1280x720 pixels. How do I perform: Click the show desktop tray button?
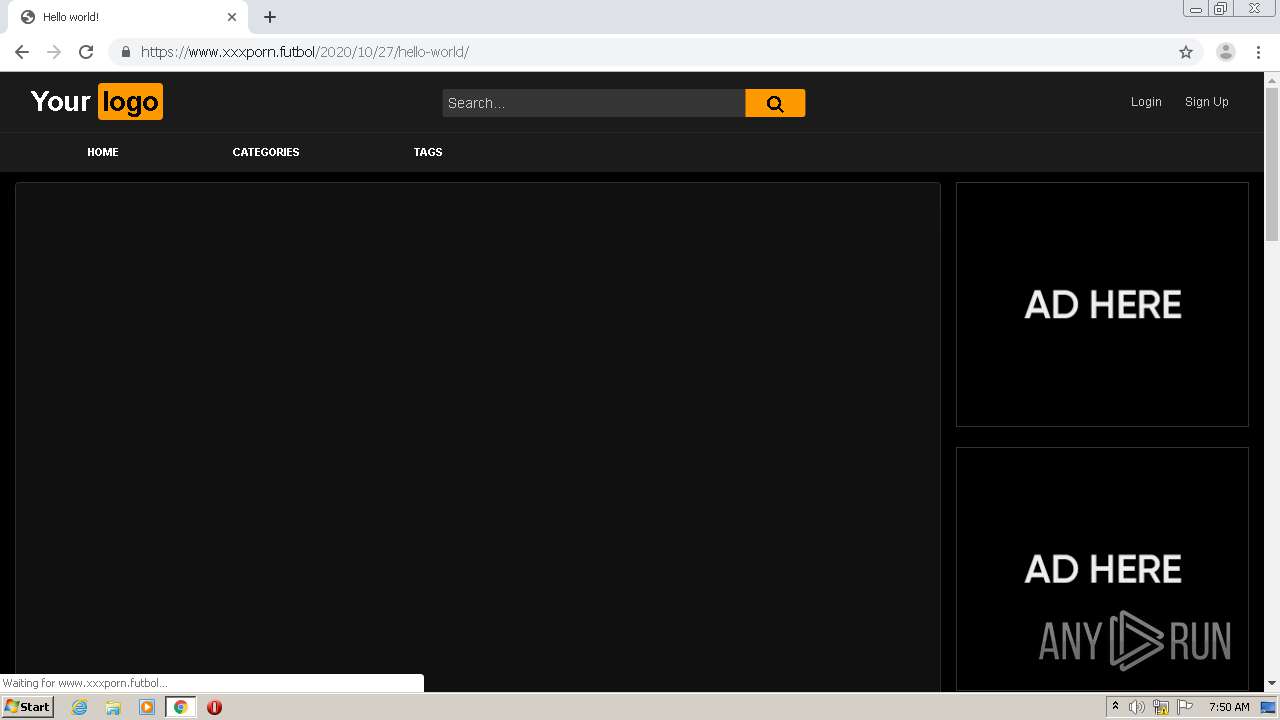tap(1269, 707)
